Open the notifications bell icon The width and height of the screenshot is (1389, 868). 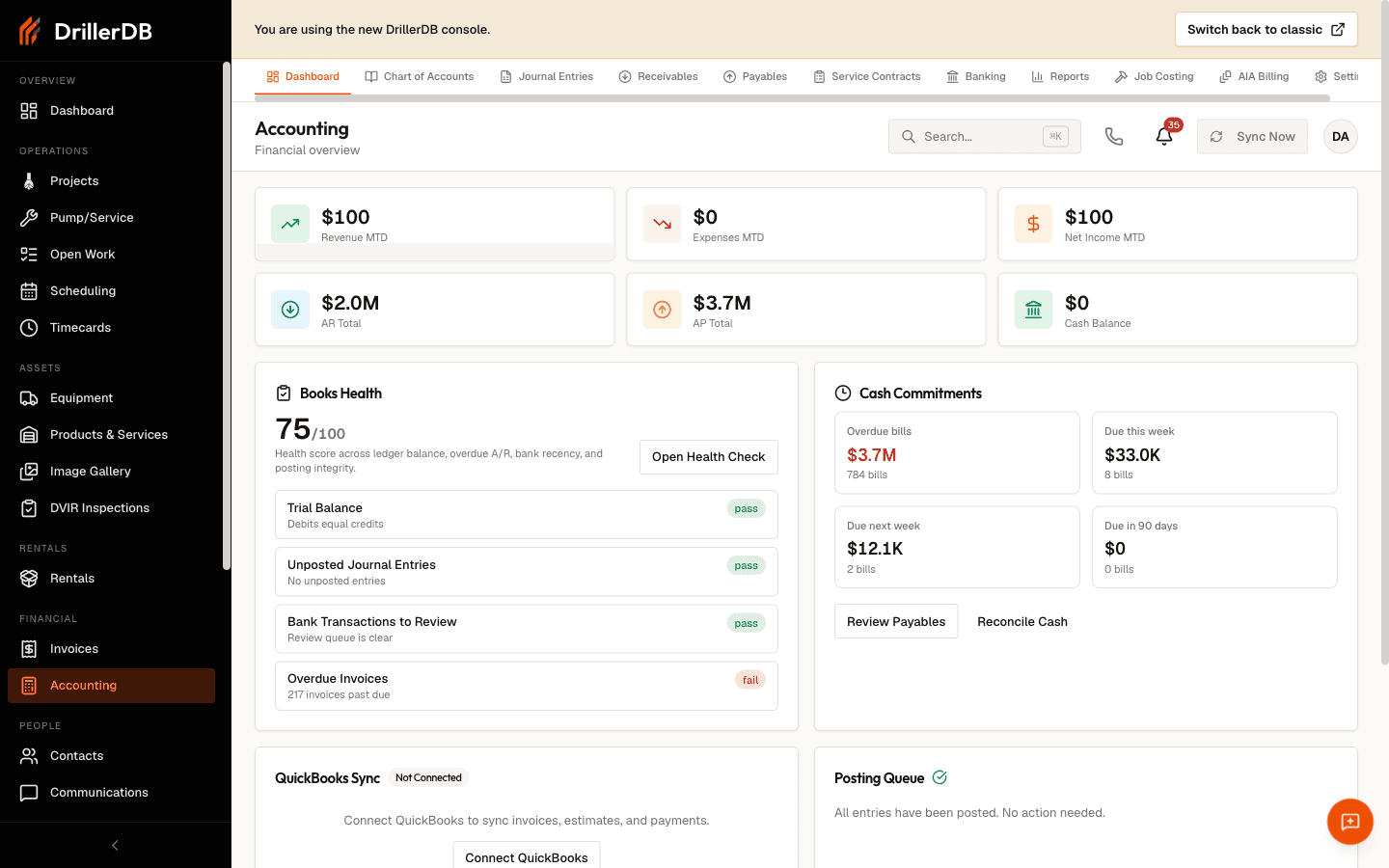point(1164,137)
